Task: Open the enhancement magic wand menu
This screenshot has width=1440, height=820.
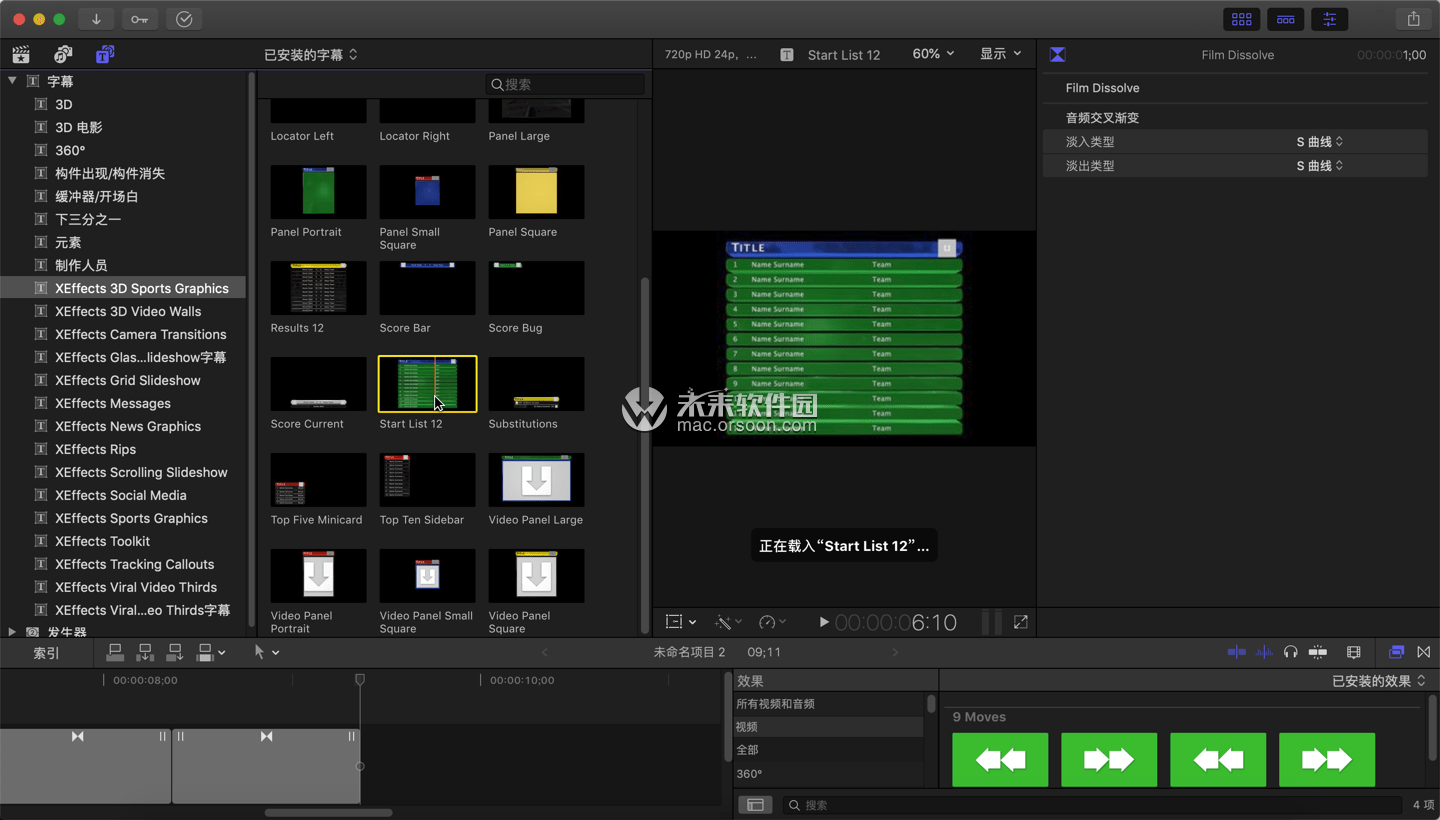Action: [x=728, y=622]
